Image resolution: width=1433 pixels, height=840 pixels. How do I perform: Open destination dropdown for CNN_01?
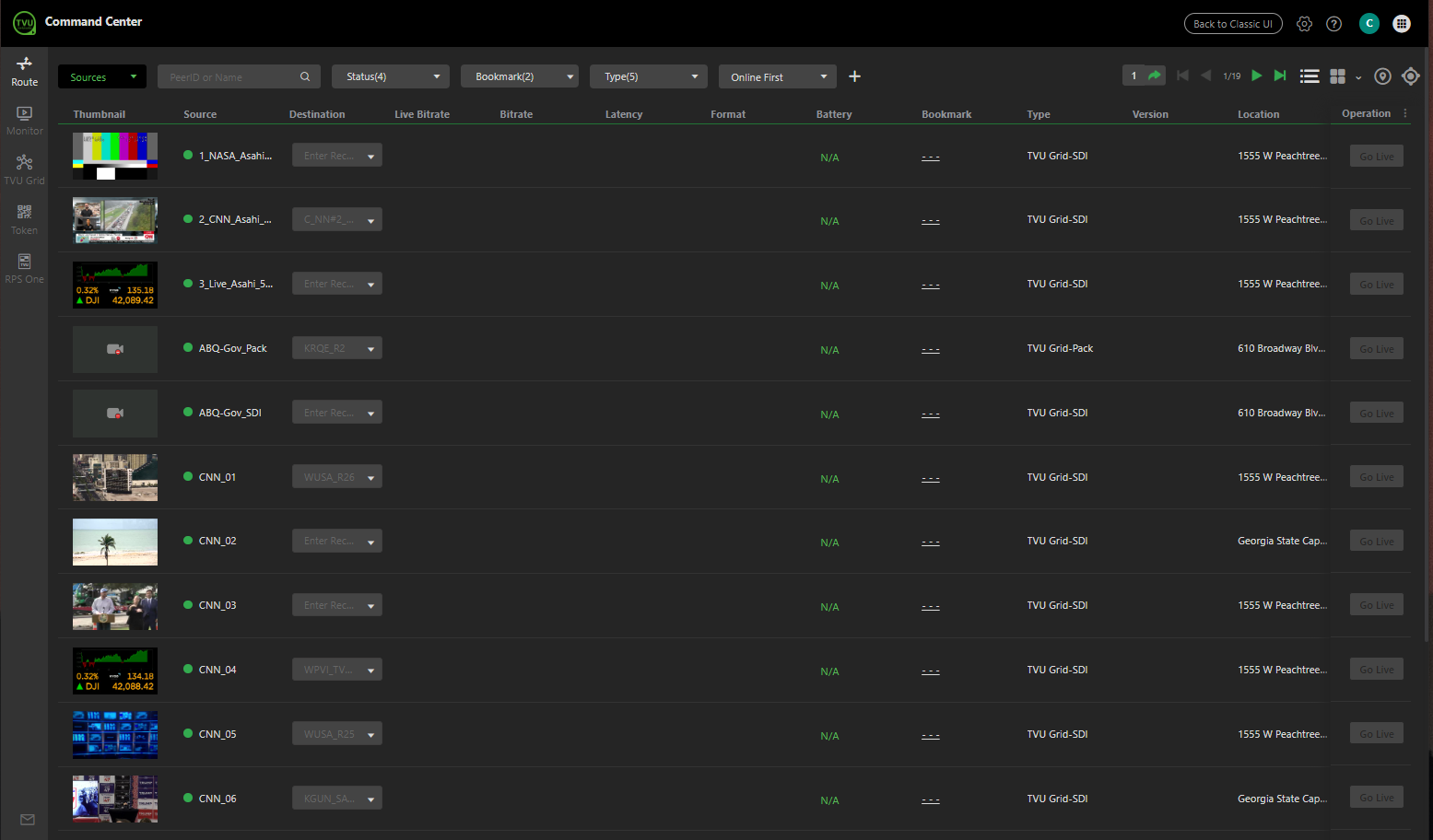click(337, 477)
